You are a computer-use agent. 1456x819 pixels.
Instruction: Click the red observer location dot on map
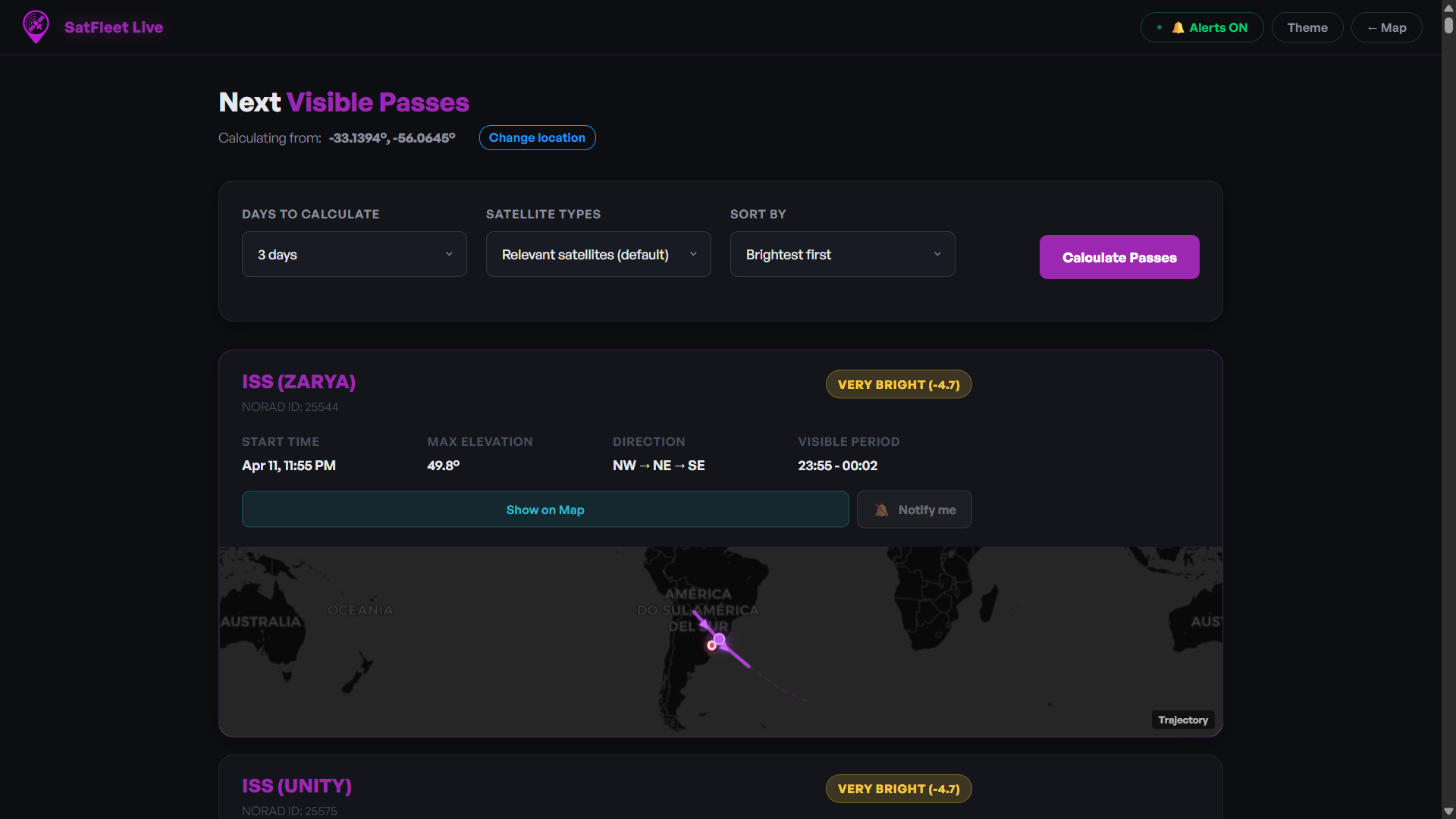[x=711, y=646]
